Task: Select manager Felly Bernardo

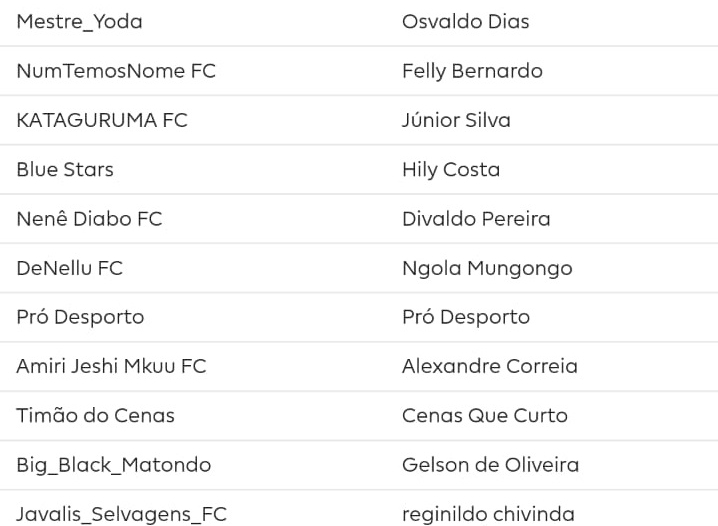Action: (x=472, y=71)
